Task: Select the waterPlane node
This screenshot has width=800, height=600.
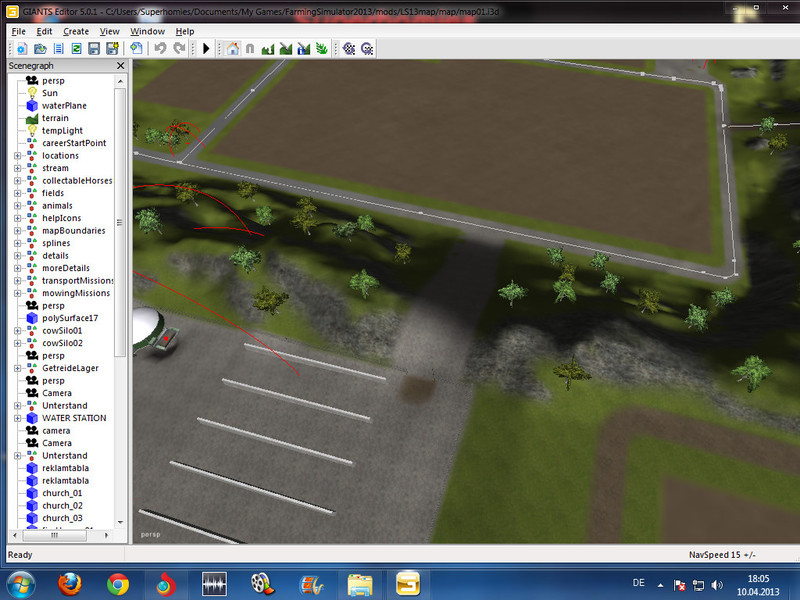Action: point(64,106)
